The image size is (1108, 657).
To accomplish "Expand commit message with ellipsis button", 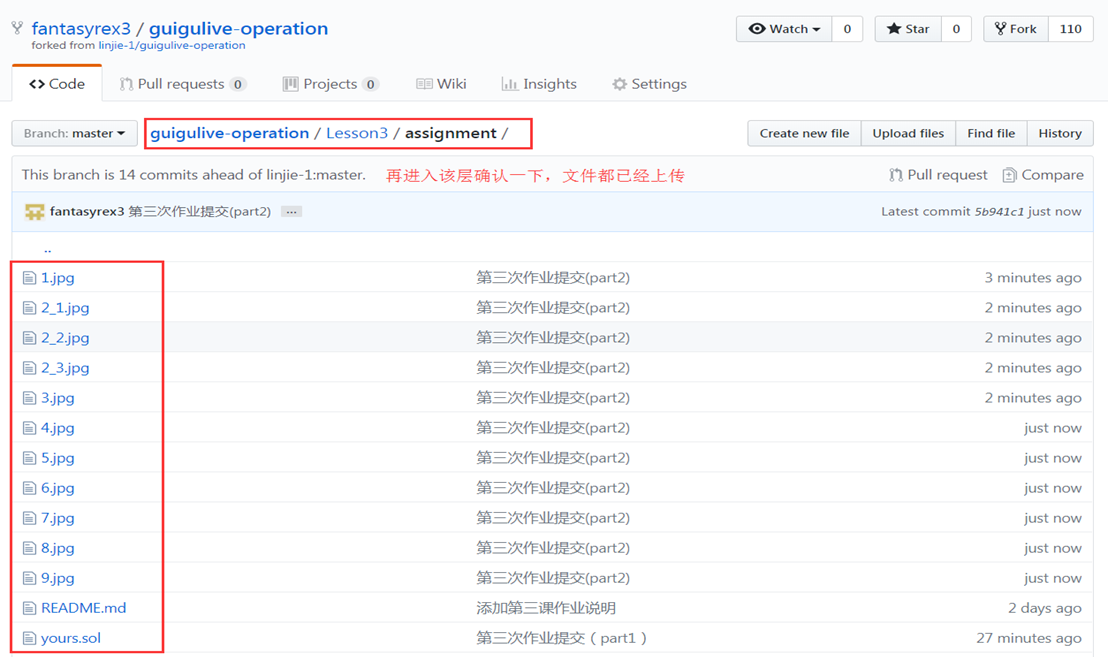I will click(291, 211).
